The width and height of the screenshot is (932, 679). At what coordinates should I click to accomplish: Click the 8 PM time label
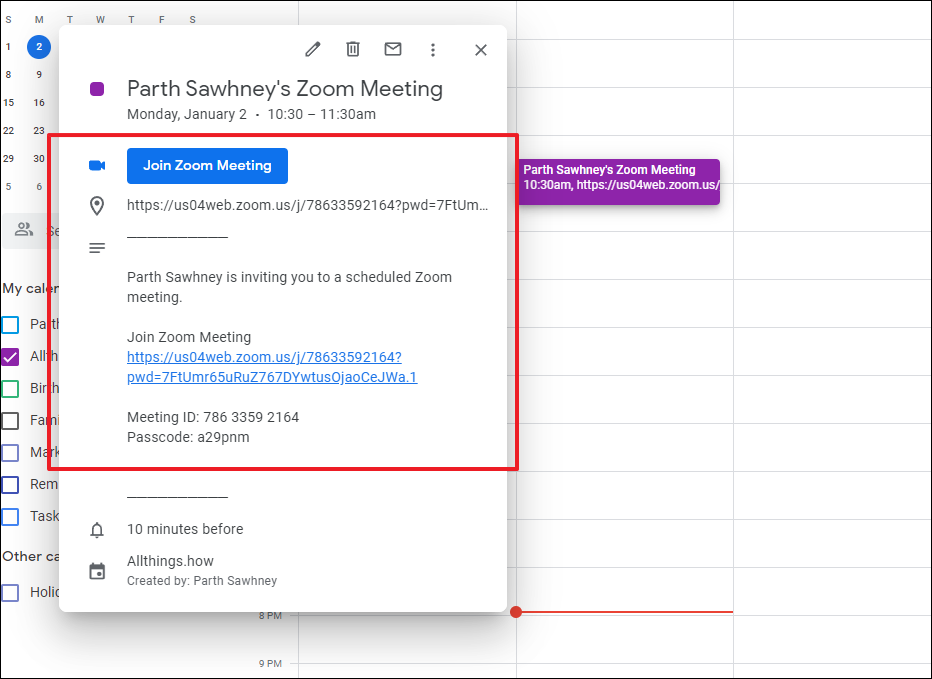[270, 616]
